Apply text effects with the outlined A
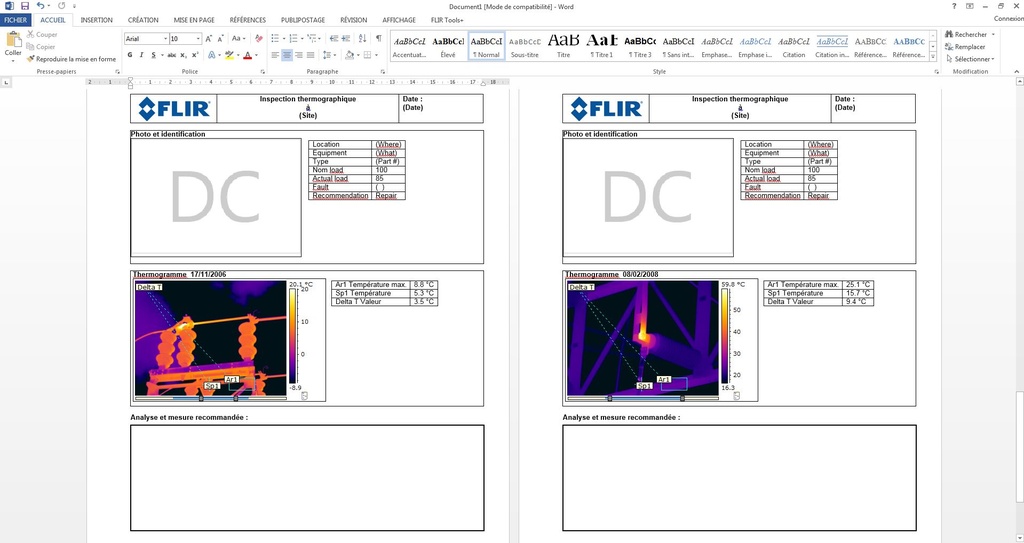Image resolution: width=1024 pixels, height=543 pixels. 212,56
